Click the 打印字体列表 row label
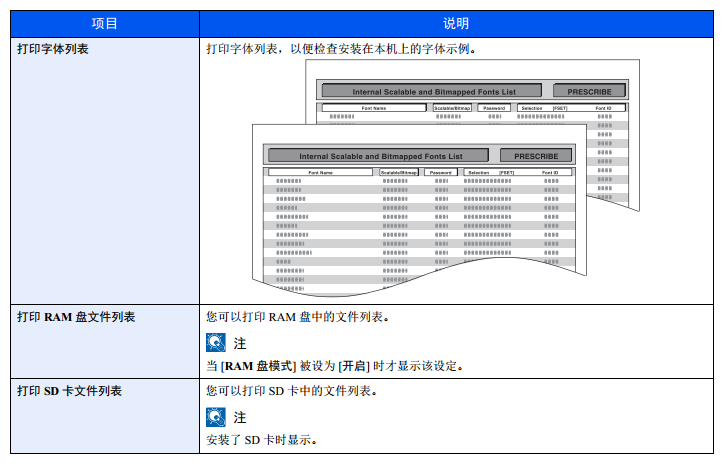 53,49
